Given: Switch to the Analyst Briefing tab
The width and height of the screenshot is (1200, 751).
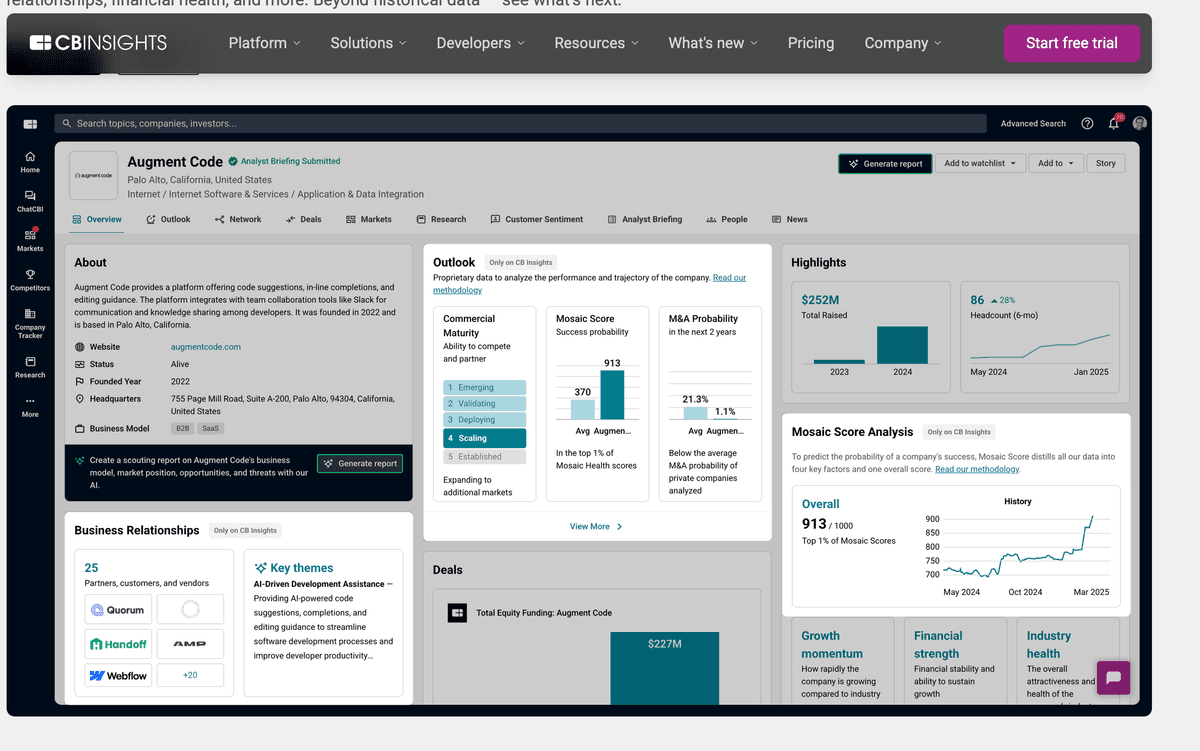Looking at the screenshot, I should click(x=645, y=219).
